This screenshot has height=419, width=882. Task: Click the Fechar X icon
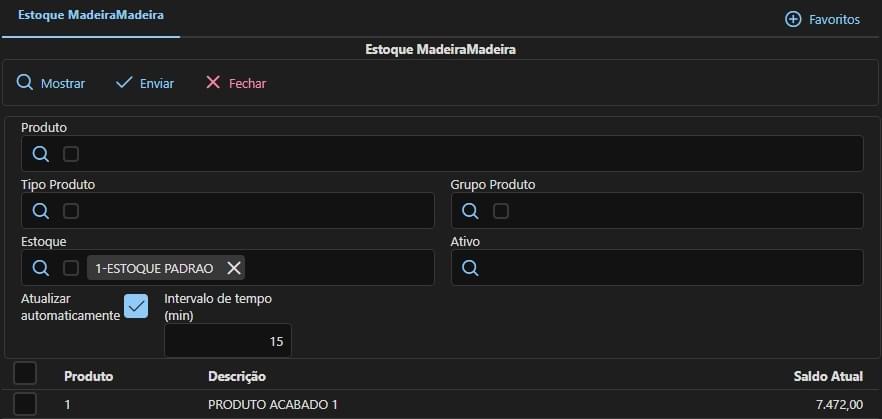(x=213, y=83)
